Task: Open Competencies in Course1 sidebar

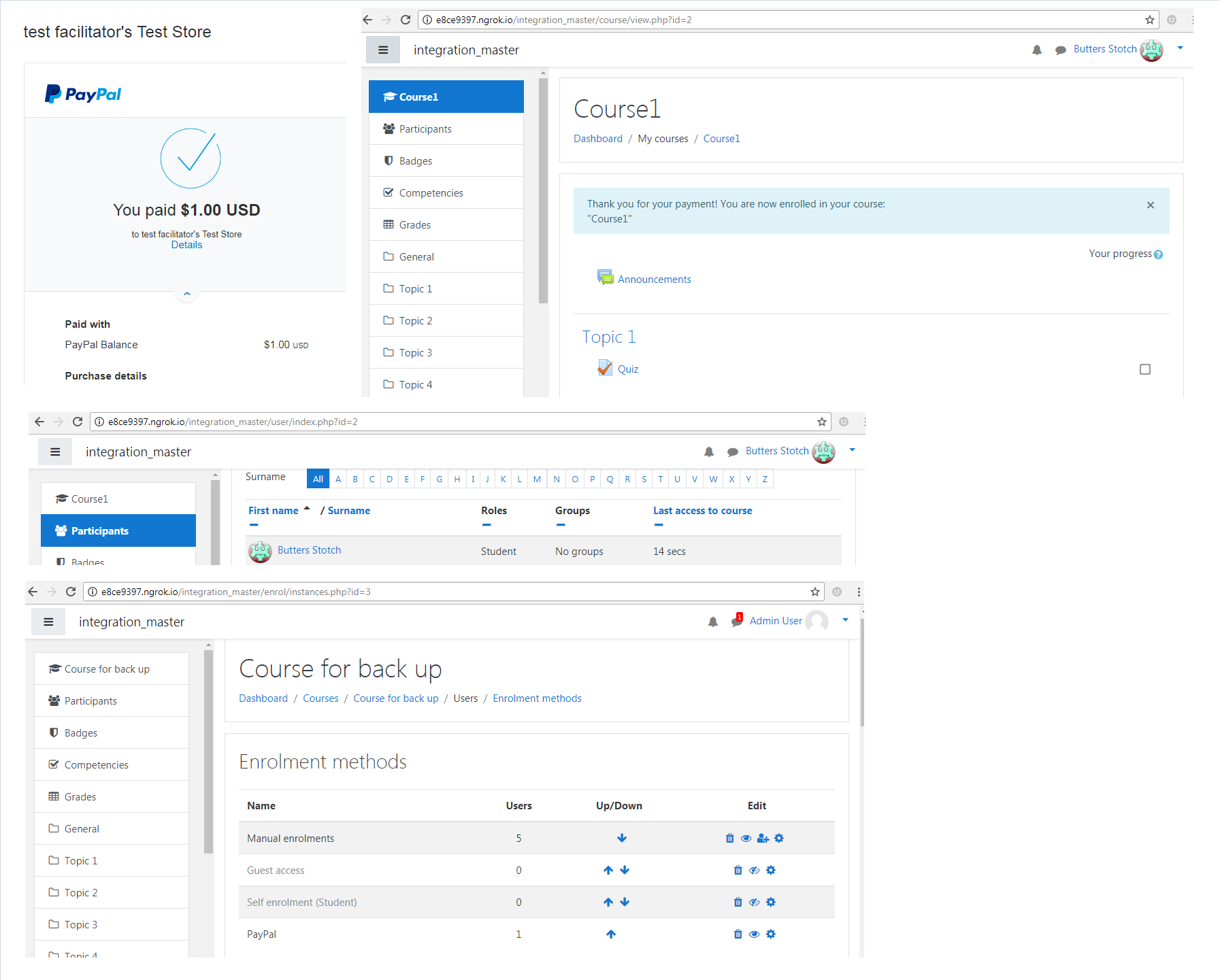Action: click(x=446, y=192)
